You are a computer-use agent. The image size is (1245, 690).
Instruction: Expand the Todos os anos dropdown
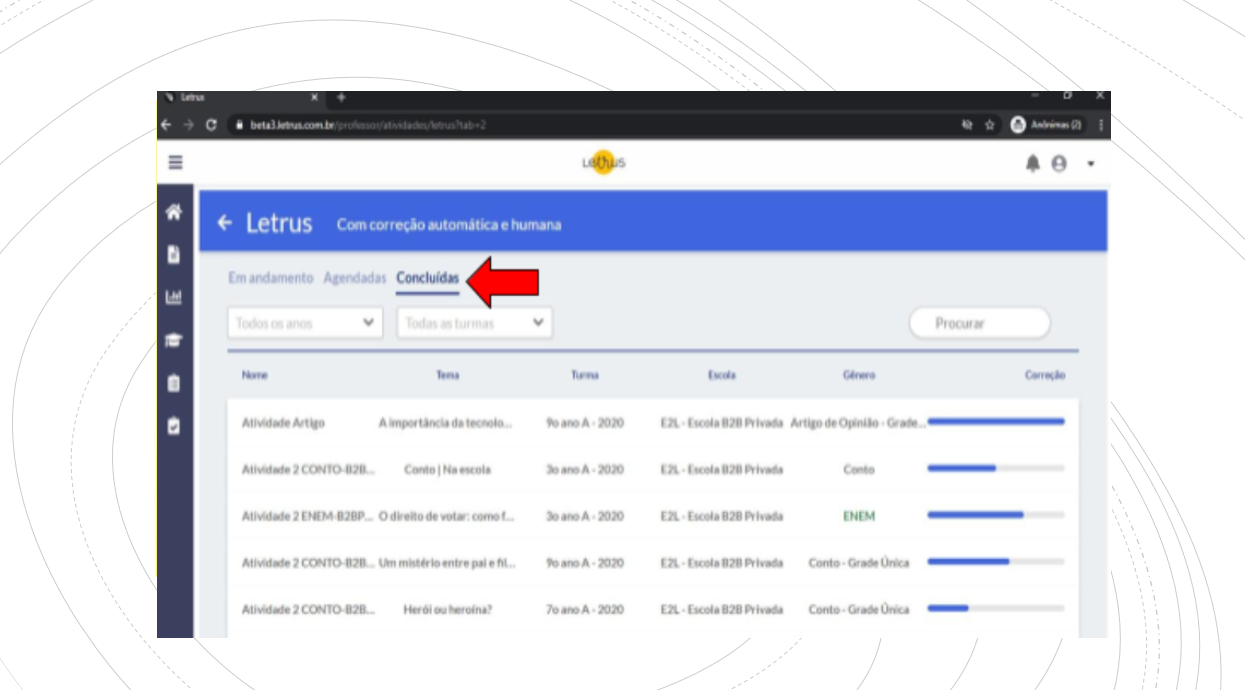[305, 323]
